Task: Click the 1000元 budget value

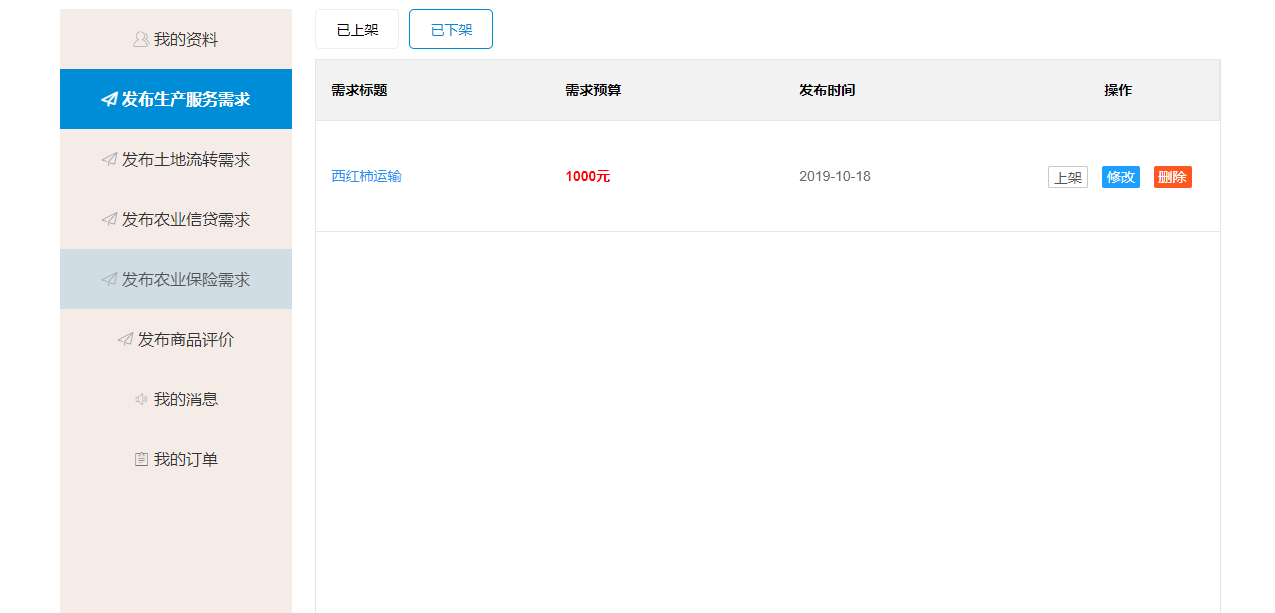Action: (587, 177)
